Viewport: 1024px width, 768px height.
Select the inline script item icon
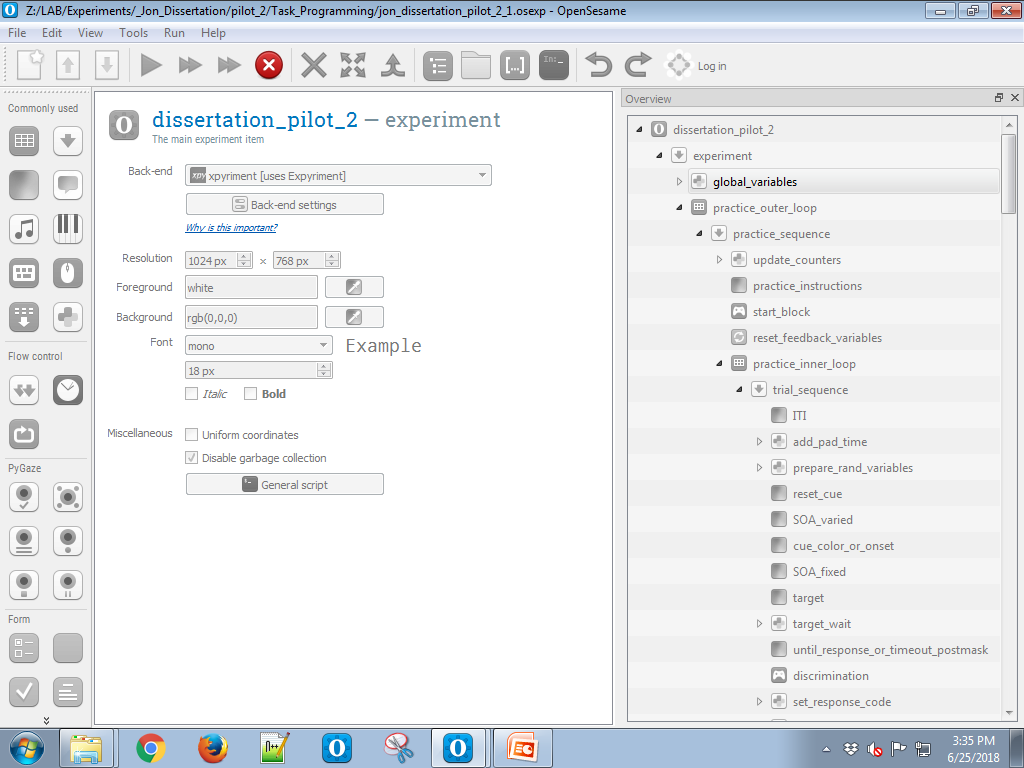tap(68, 317)
